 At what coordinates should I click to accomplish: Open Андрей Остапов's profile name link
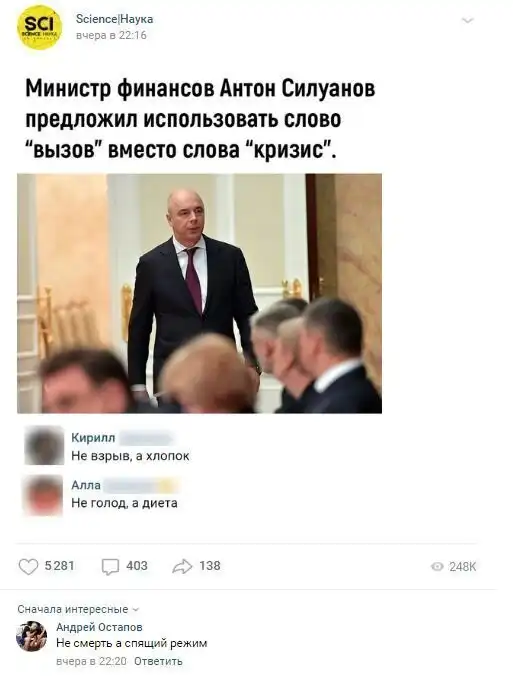point(99,627)
